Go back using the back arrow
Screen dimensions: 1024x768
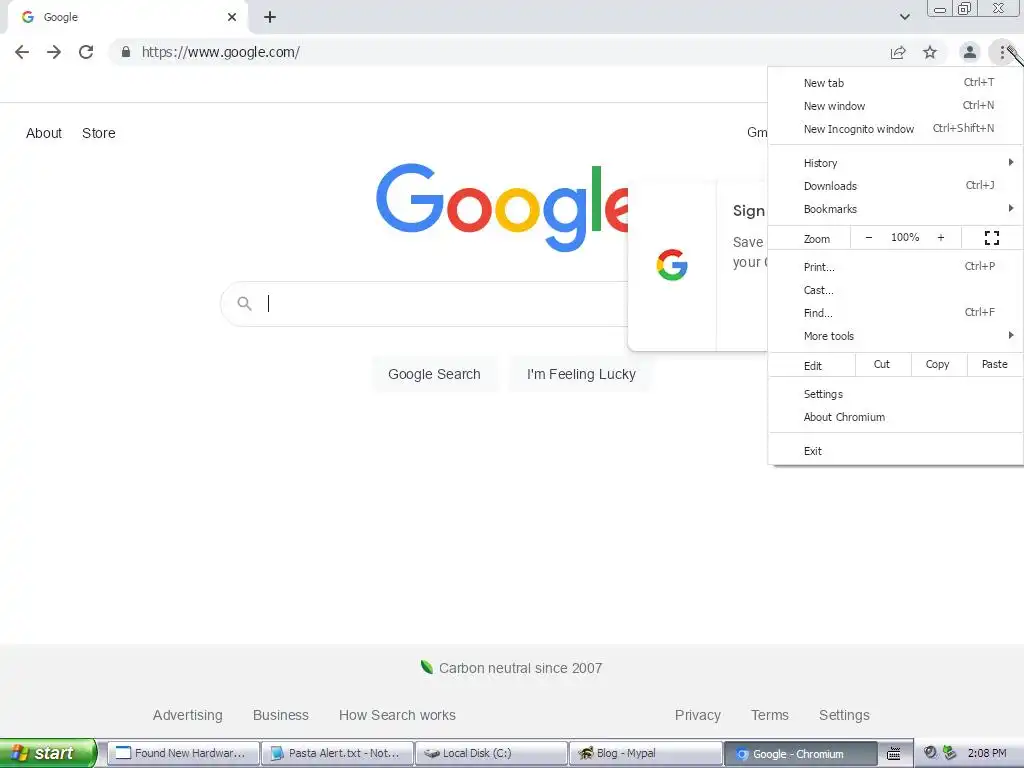pos(22,52)
